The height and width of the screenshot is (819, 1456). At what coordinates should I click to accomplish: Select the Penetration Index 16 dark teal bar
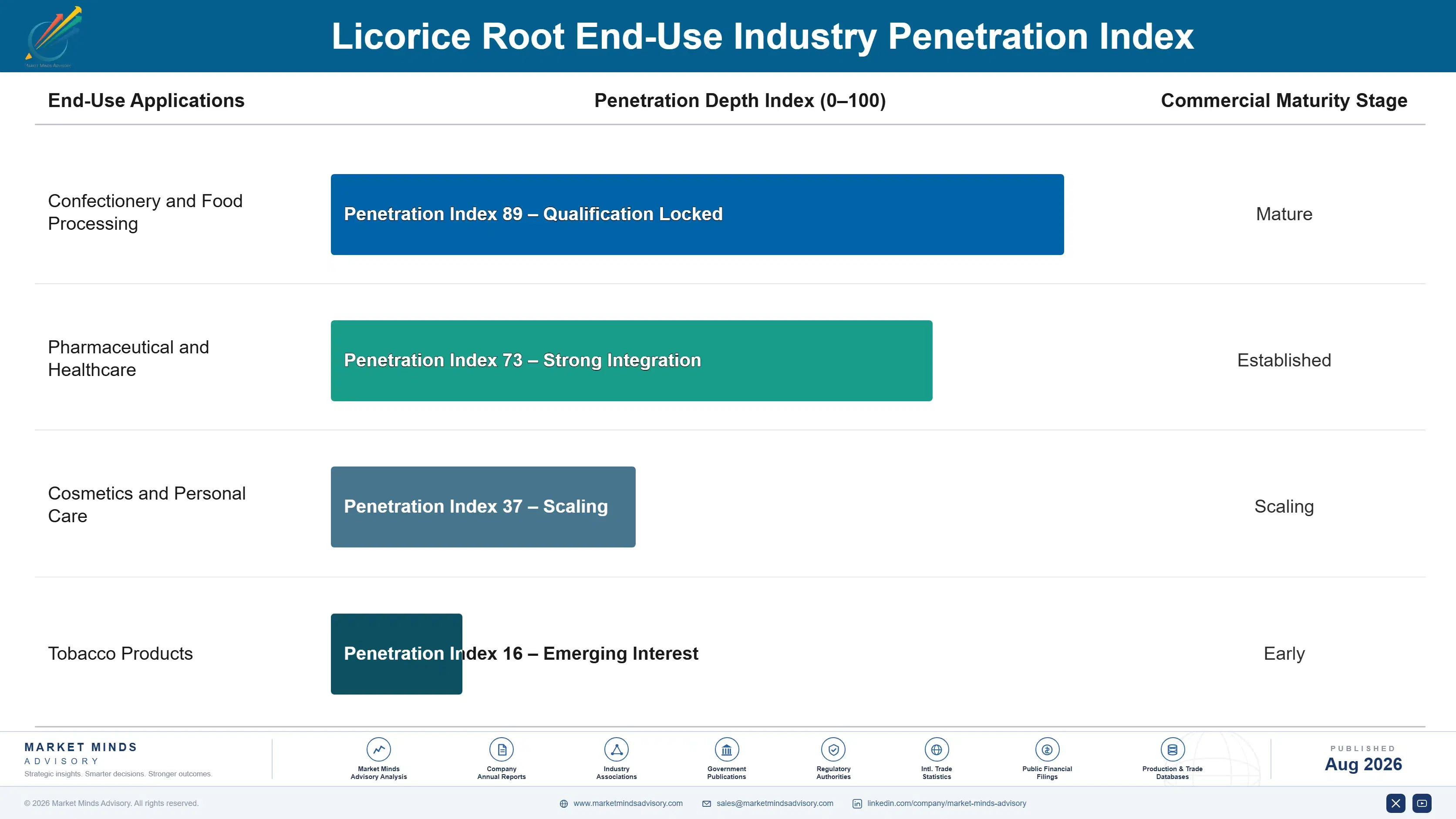[x=396, y=654]
